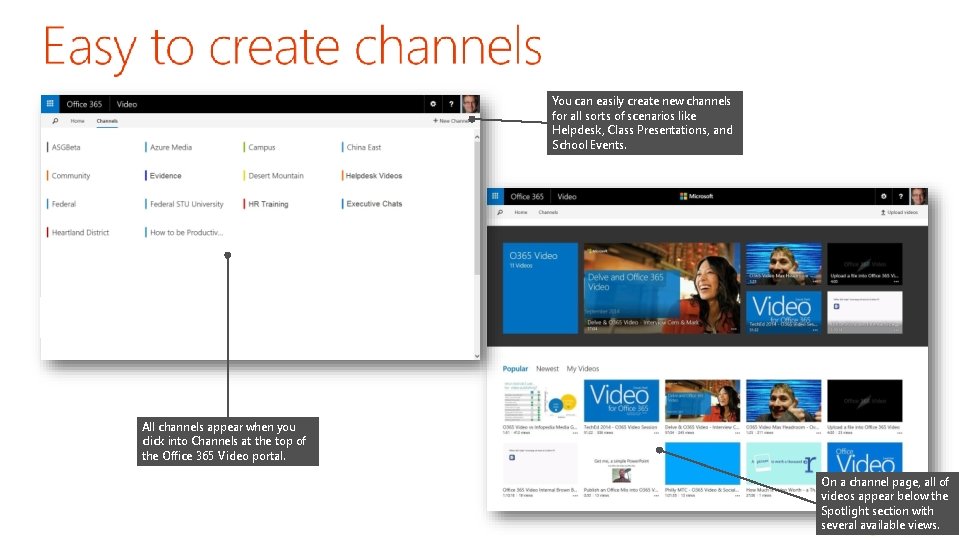Open more options for Publish an Office Mix video
The image size is (959, 540).
(654, 496)
